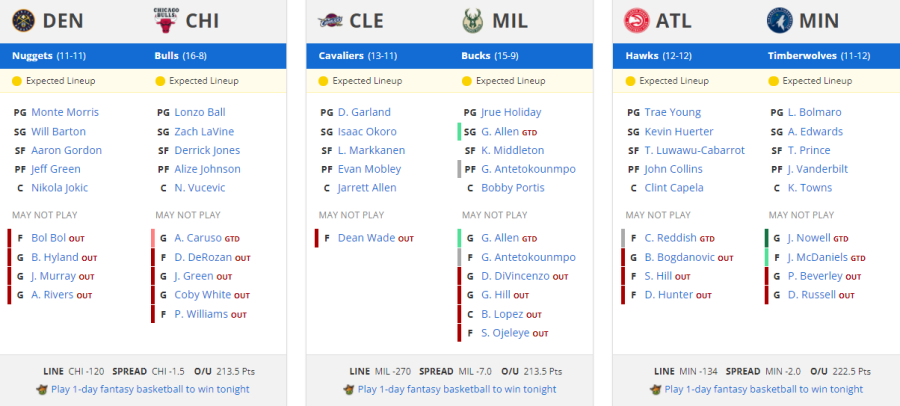Click the Bucks team name in blue header

(475, 56)
